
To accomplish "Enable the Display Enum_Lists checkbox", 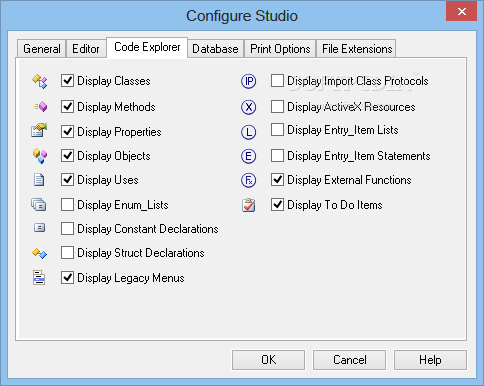I will click(x=67, y=205).
